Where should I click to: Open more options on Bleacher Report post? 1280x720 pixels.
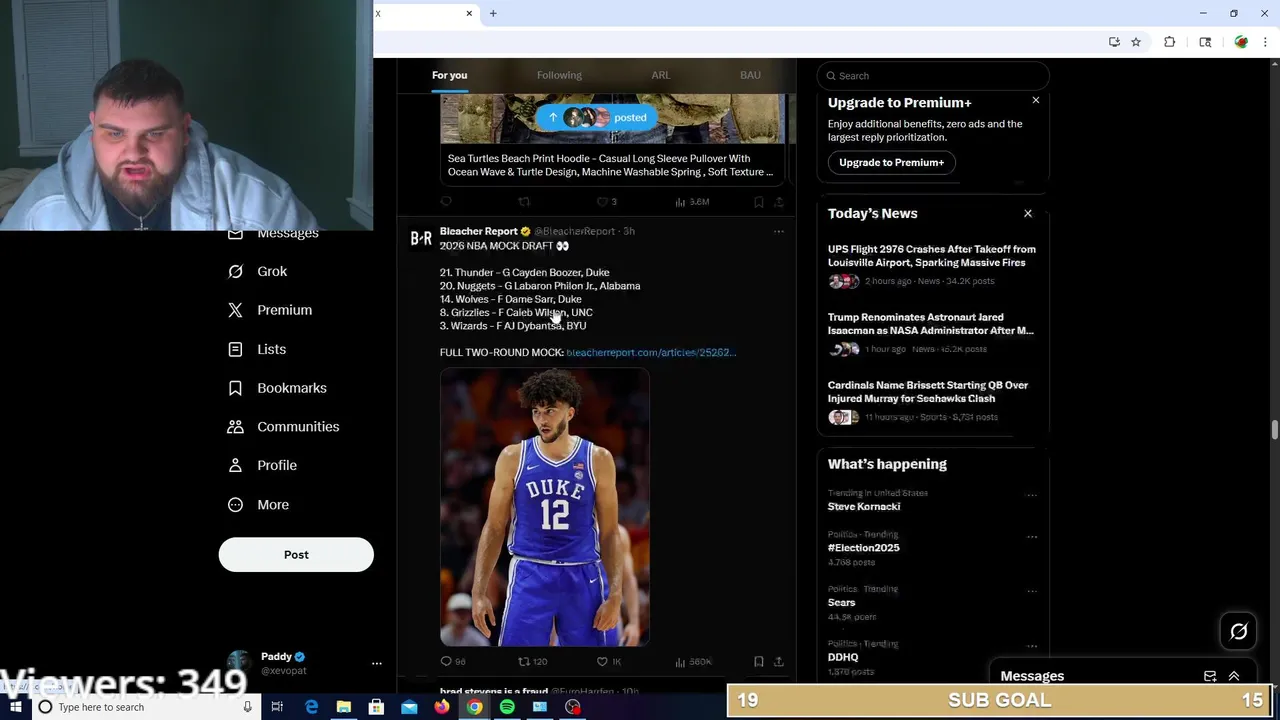pos(778,231)
